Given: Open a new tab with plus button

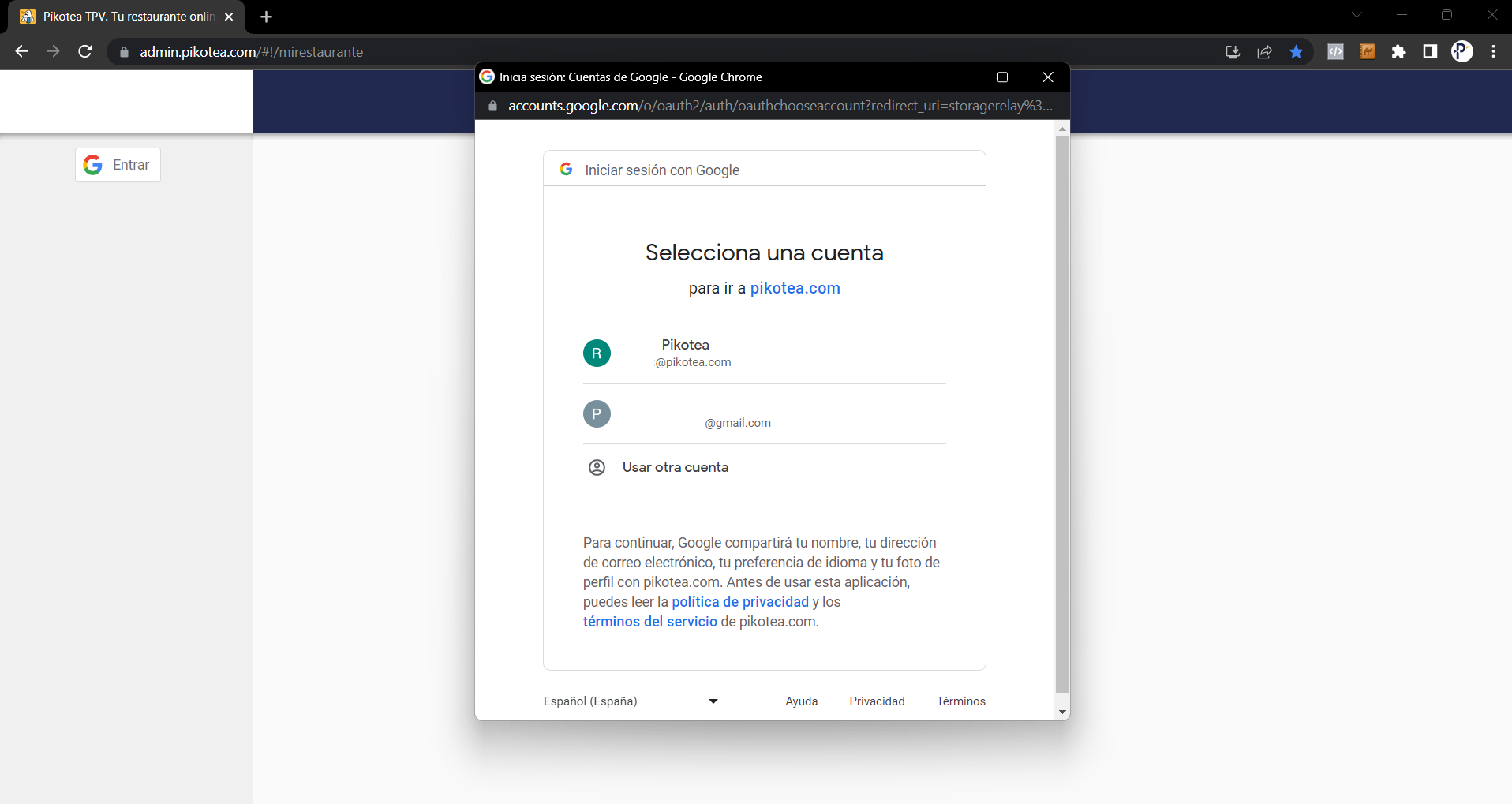Looking at the screenshot, I should point(266,17).
